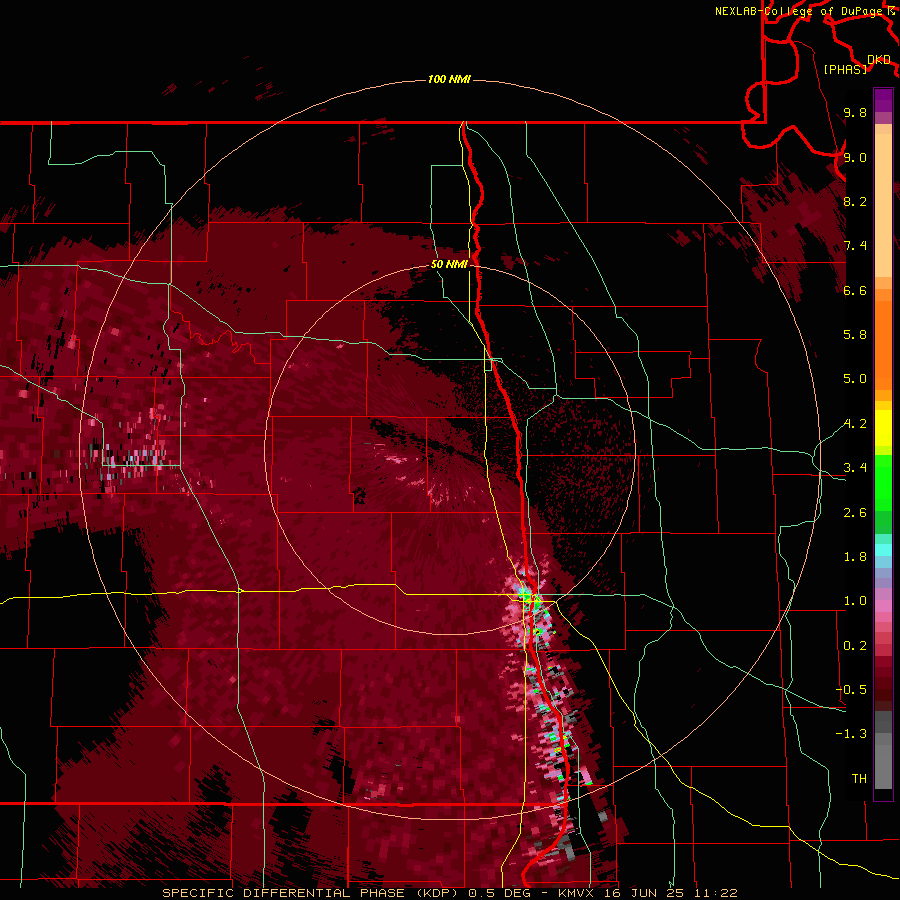
Task: Click the 1.0 scale value
Action: pyautogui.click(x=855, y=601)
